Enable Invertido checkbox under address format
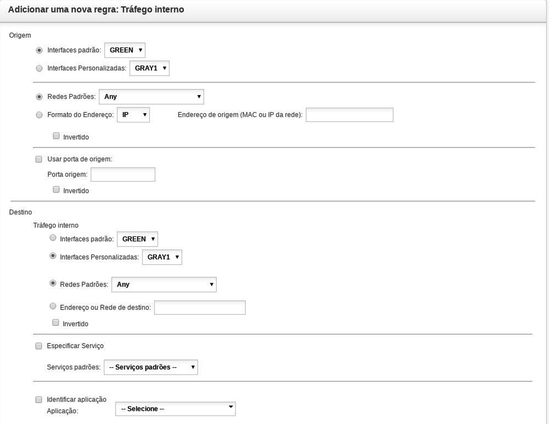Image resolution: width=549 pixels, height=424 pixels. tap(56, 136)
